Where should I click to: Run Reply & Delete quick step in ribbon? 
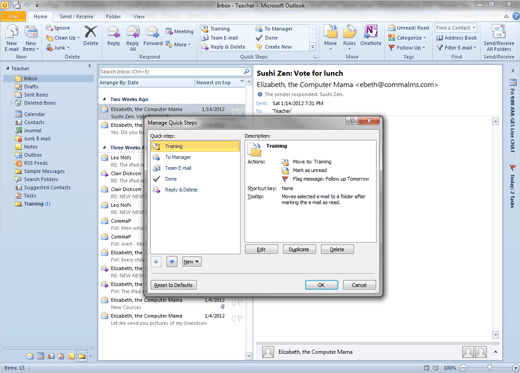coord(223,47)
